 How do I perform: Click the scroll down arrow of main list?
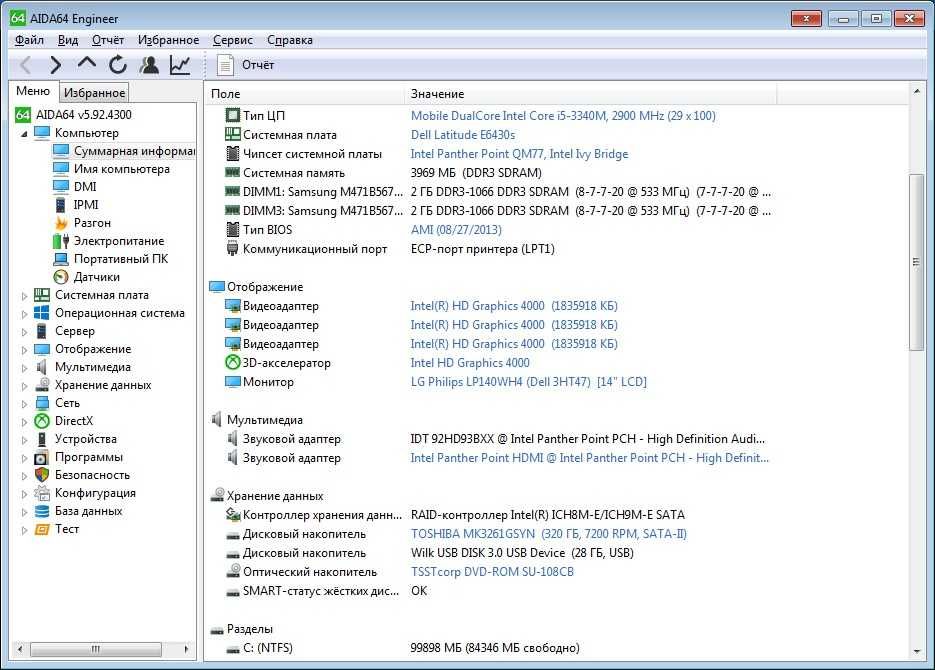[x=917, y=652]
